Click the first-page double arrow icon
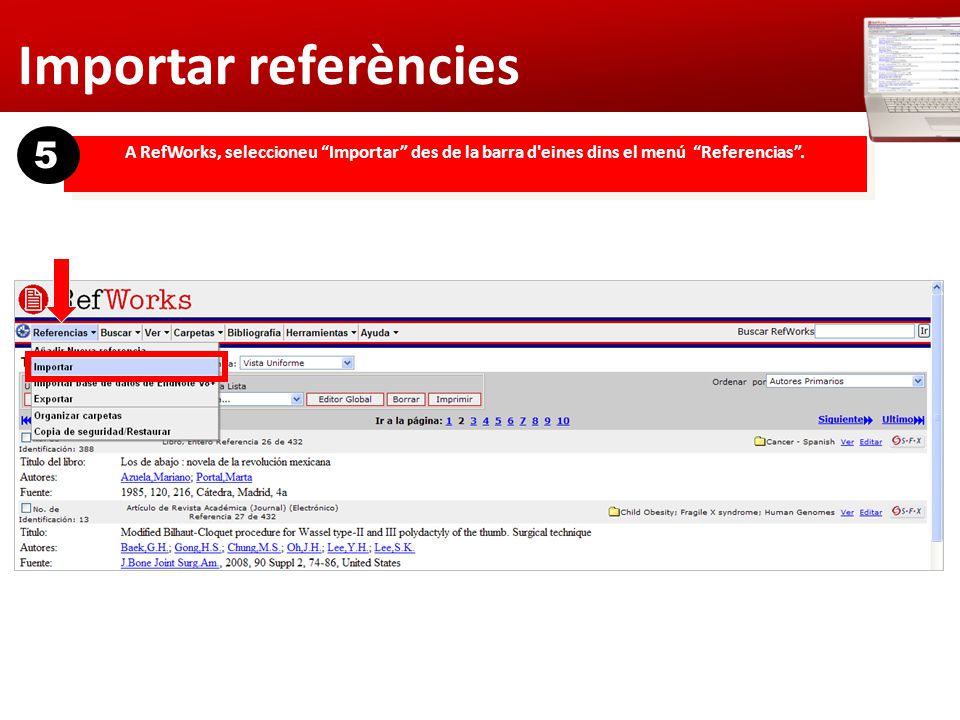 tap(26, 420)
